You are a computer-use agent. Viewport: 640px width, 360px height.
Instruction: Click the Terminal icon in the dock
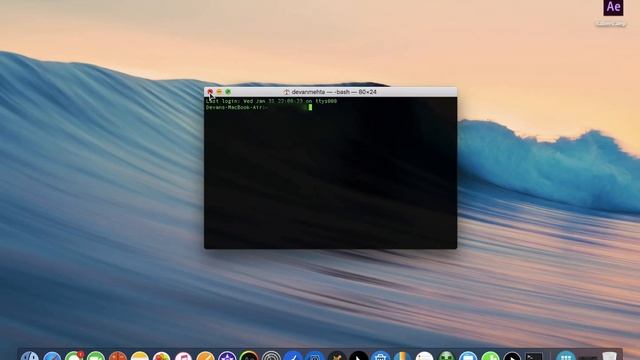(x=534, y=356)
